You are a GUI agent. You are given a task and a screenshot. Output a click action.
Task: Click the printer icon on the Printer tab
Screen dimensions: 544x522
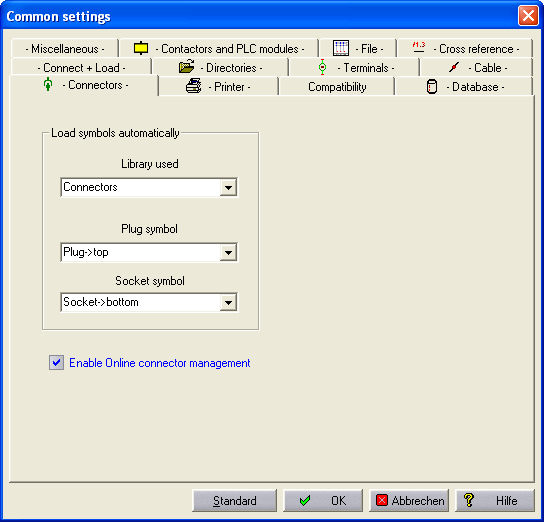[x=194, y=86]
